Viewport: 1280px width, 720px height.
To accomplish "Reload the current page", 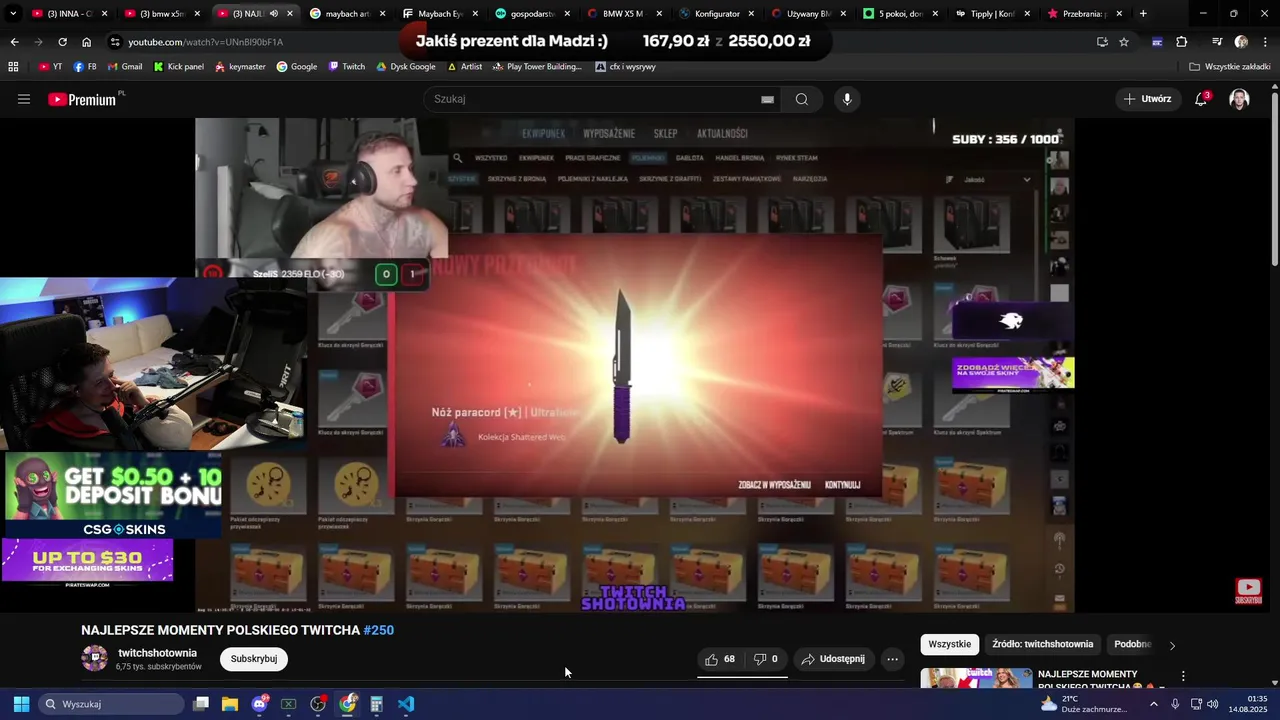I will [x=62, y=42].
